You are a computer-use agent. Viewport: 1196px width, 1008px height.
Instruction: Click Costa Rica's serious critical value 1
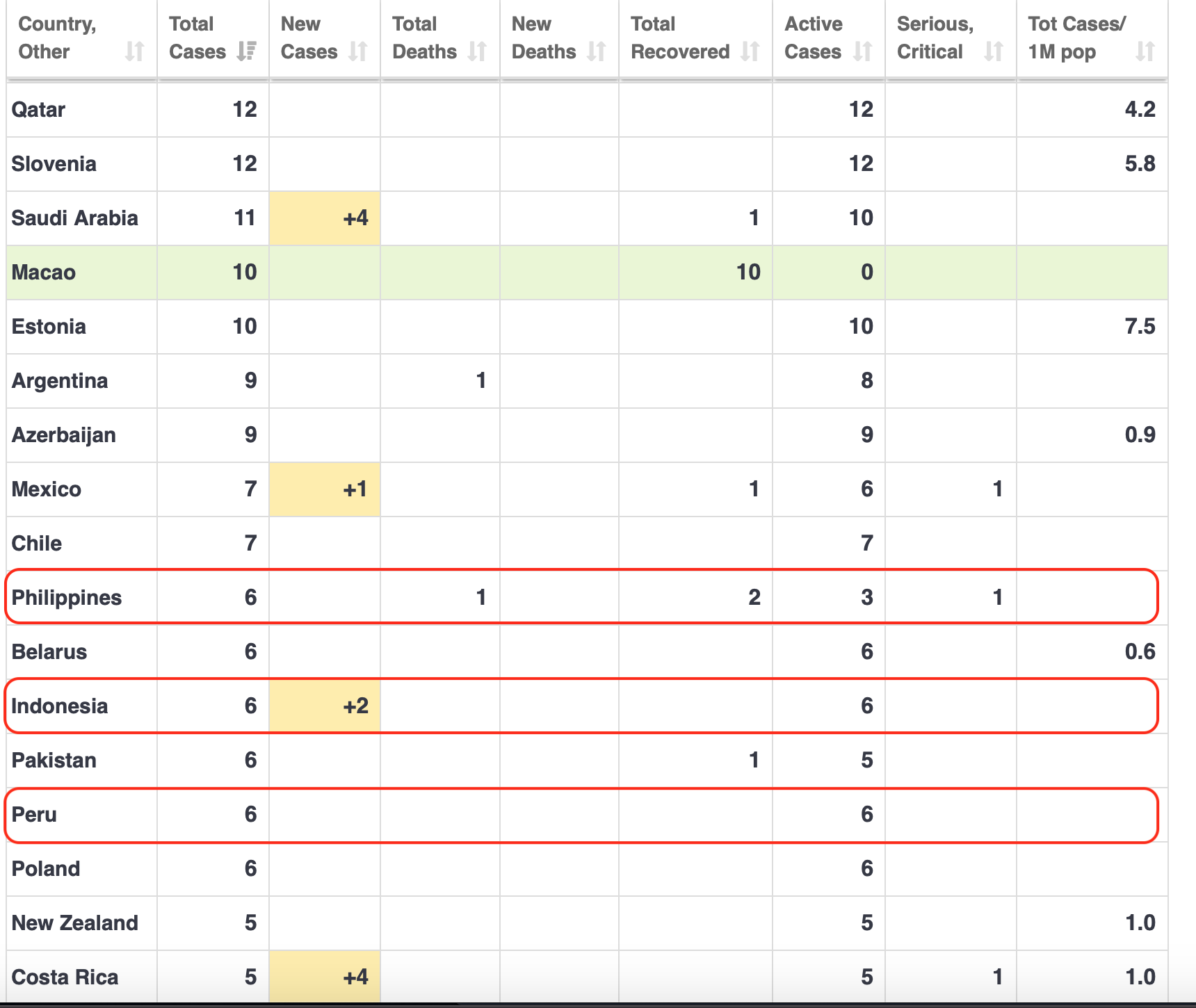coord(997,977)
